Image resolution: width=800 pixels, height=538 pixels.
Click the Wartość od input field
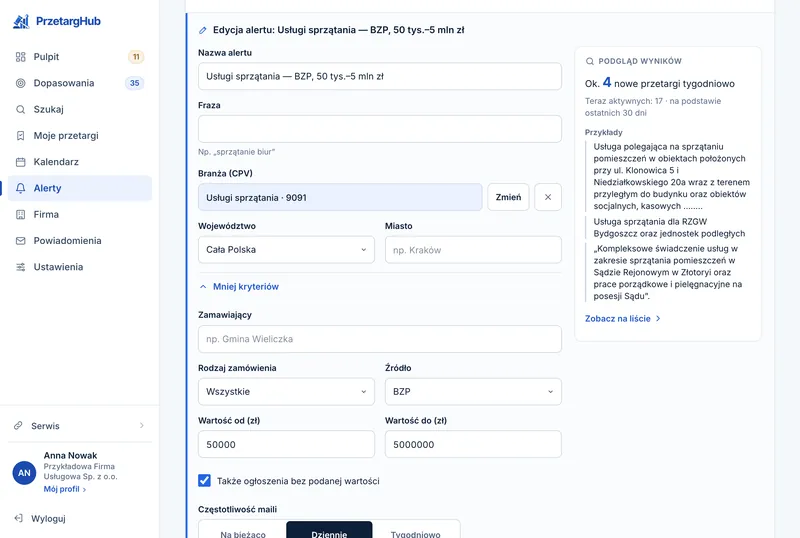pos(286,444)
